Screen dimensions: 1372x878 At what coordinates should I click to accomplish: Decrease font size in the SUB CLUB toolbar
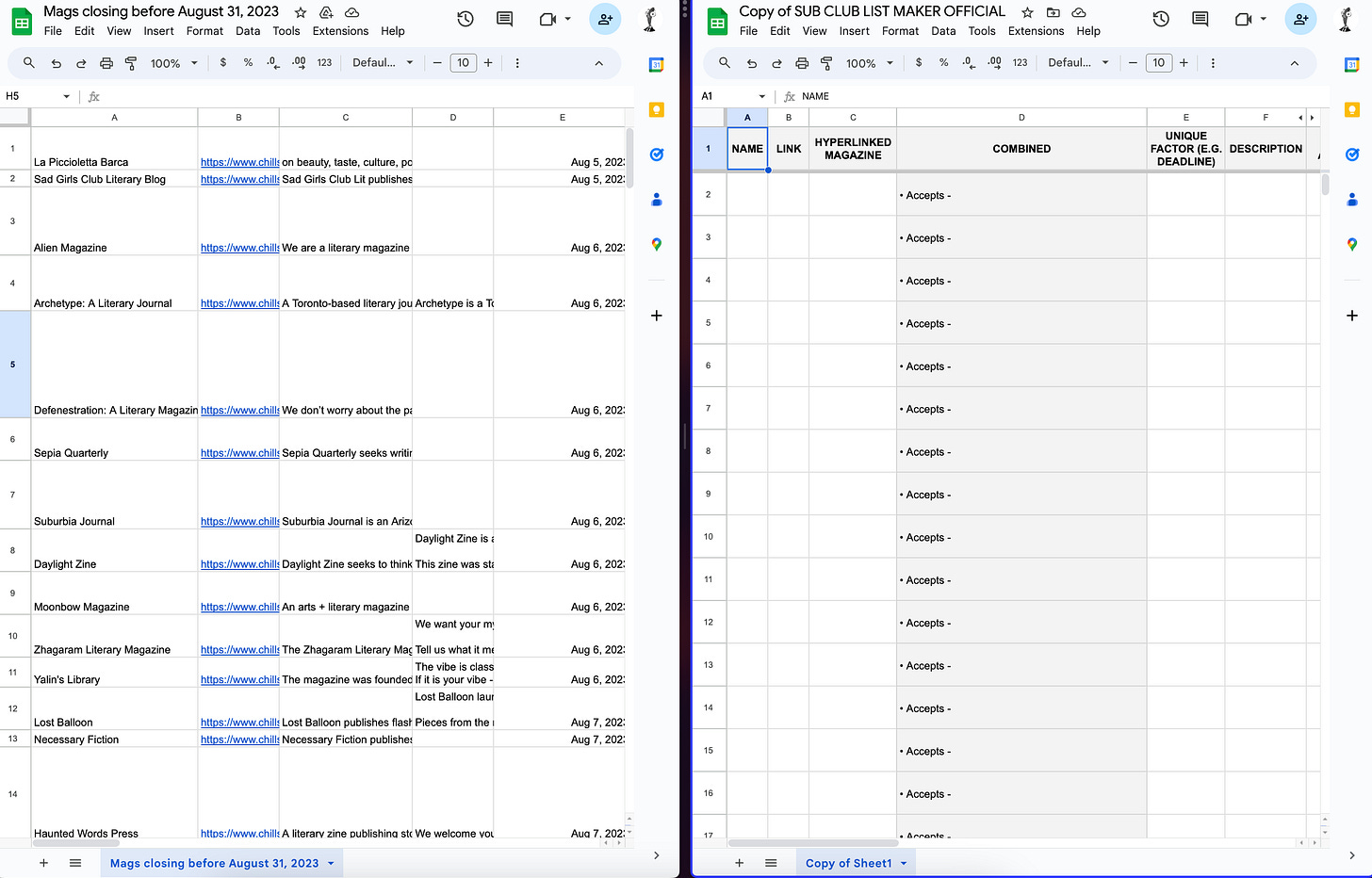coord(1133,63)
